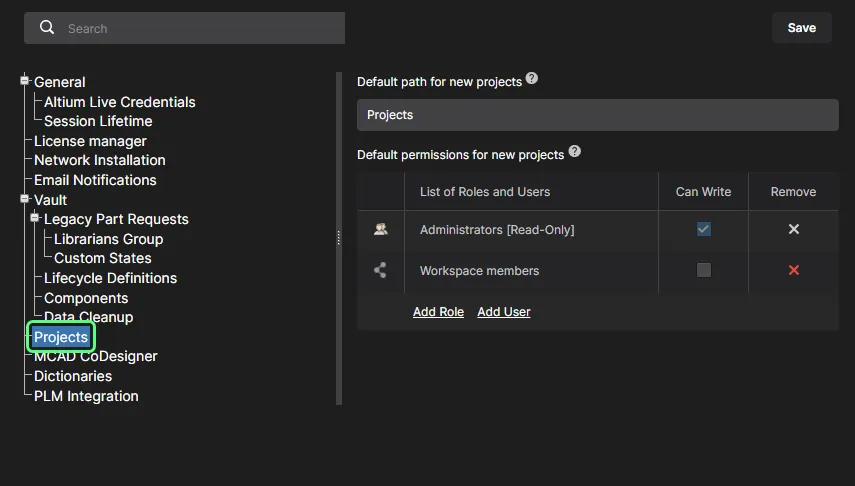Select MCAD CoDesigner in the tree

tap(95, 356)
